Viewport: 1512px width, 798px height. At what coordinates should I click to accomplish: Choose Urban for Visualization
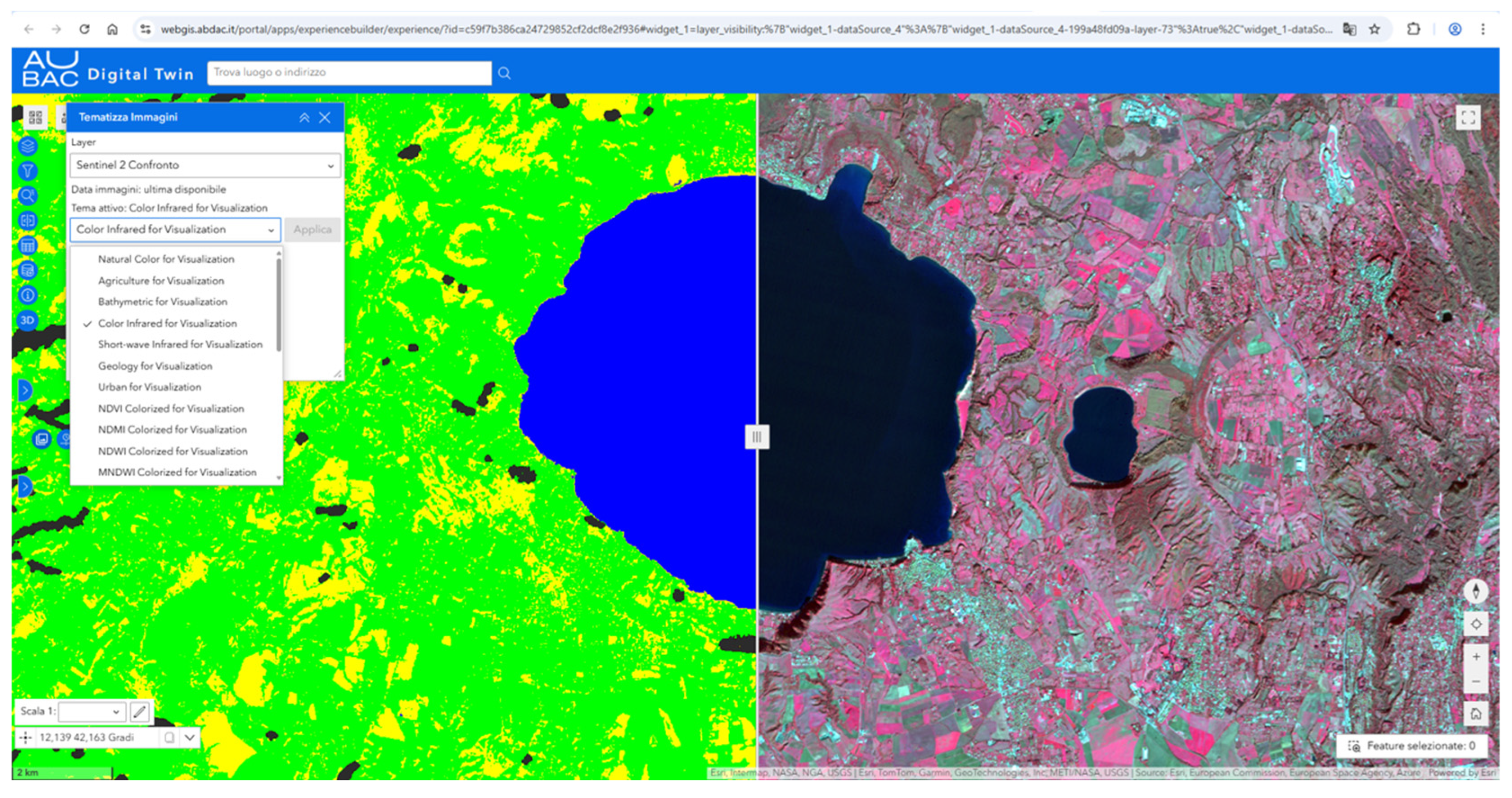[x=150, y=387]
